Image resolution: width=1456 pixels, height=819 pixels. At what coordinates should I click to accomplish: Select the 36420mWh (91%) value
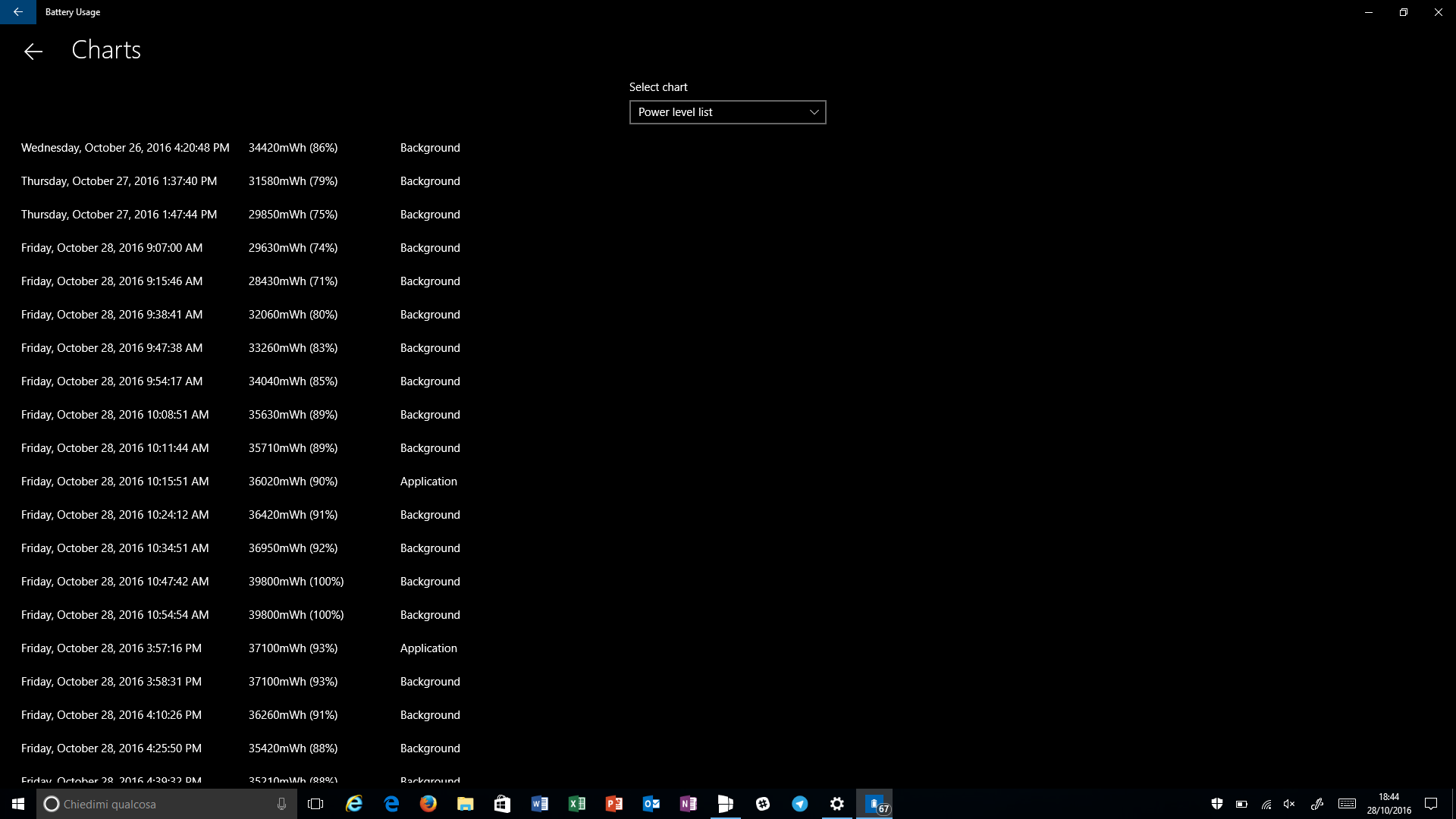(x=293, y=515)
